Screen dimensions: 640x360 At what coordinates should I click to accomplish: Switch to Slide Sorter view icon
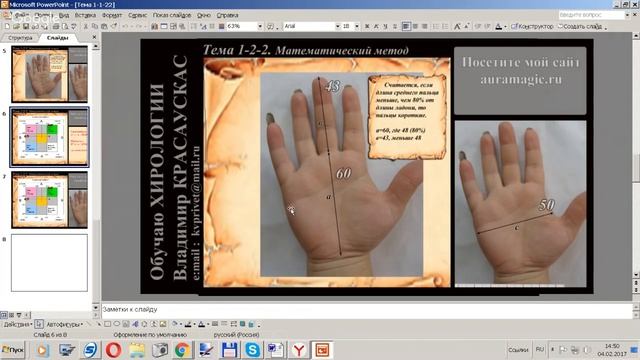[11, 315]
